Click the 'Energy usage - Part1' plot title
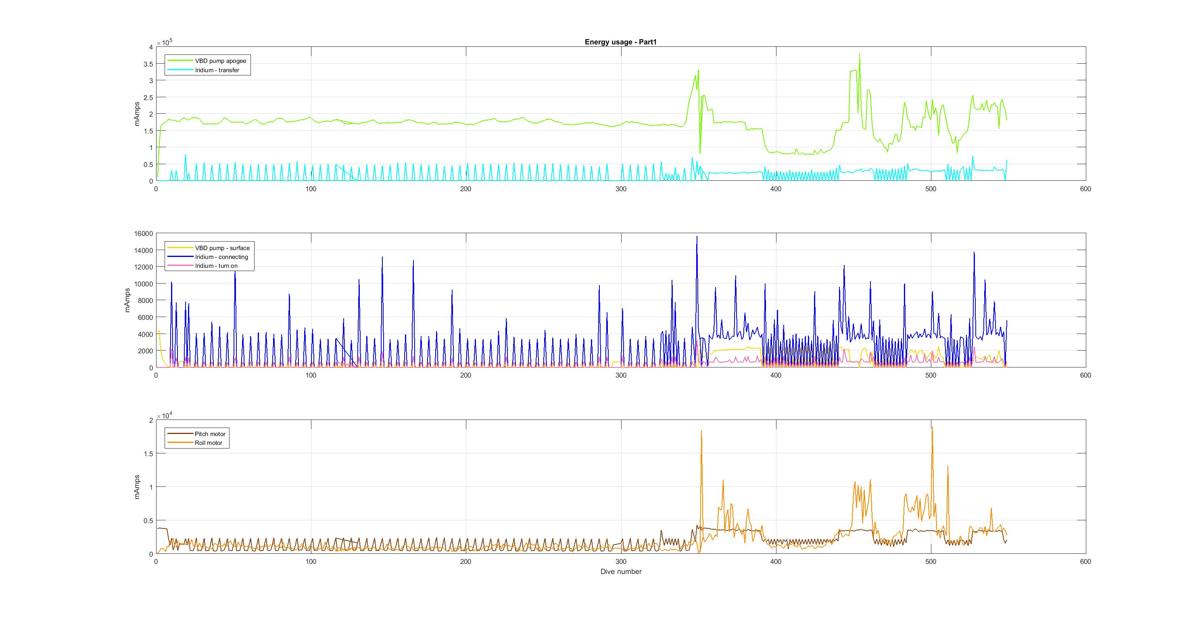The image size is (1200, 622). pos(619,42)
